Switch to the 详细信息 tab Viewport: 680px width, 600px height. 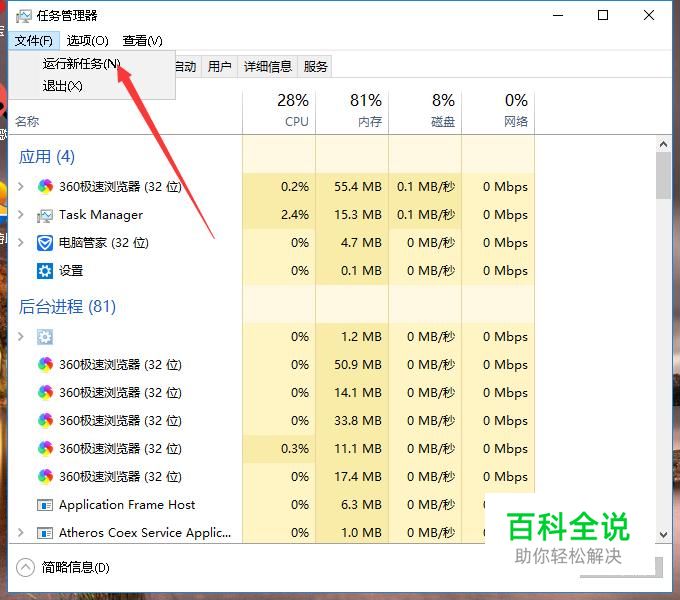point(268,67)
